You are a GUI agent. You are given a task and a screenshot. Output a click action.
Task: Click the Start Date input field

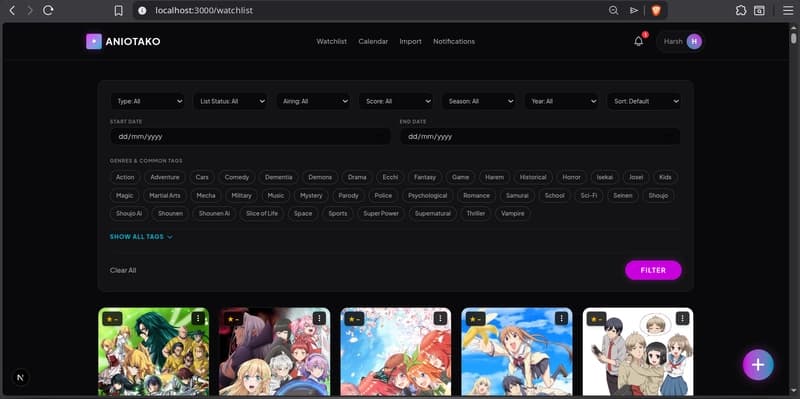[x=250, y=137]
